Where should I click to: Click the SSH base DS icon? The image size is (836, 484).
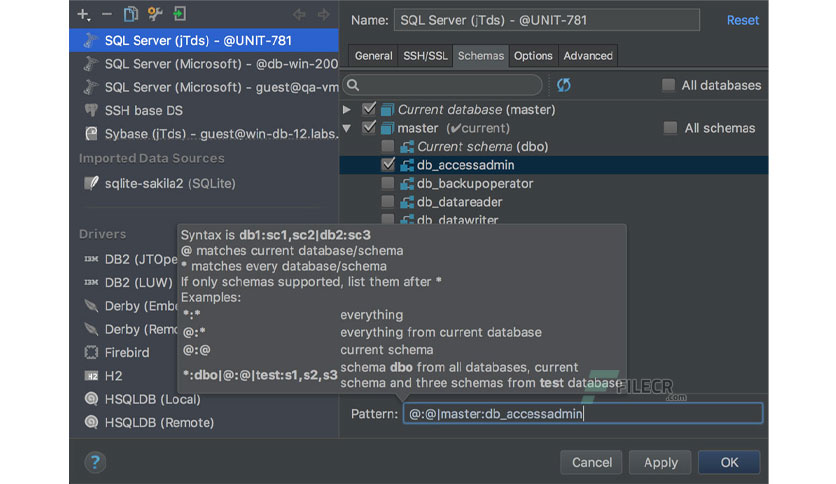(x=91, y=110)
